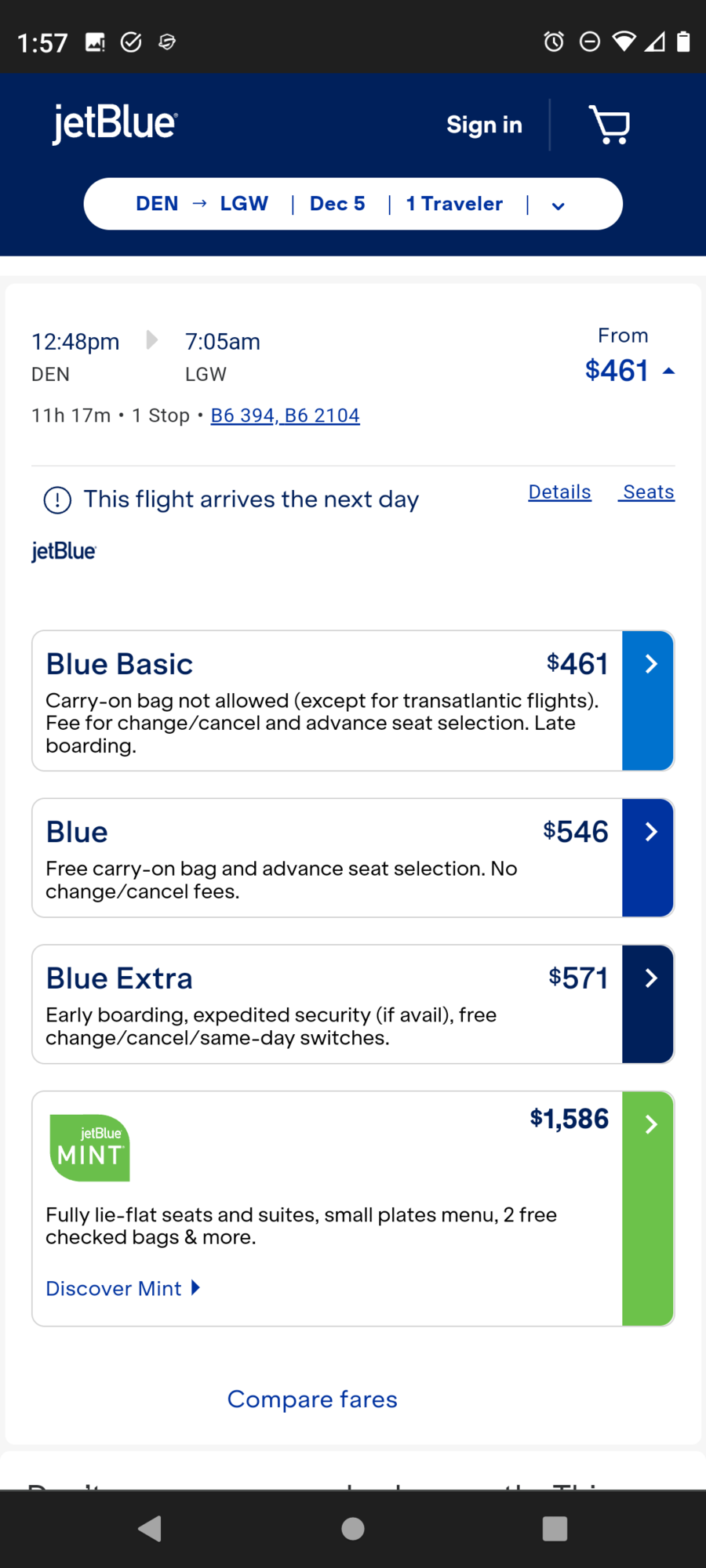Image resolution: width=706 pixels, height=1568 pixels.
Task: Tap Sign in in the header
Action: coord(484,125)
